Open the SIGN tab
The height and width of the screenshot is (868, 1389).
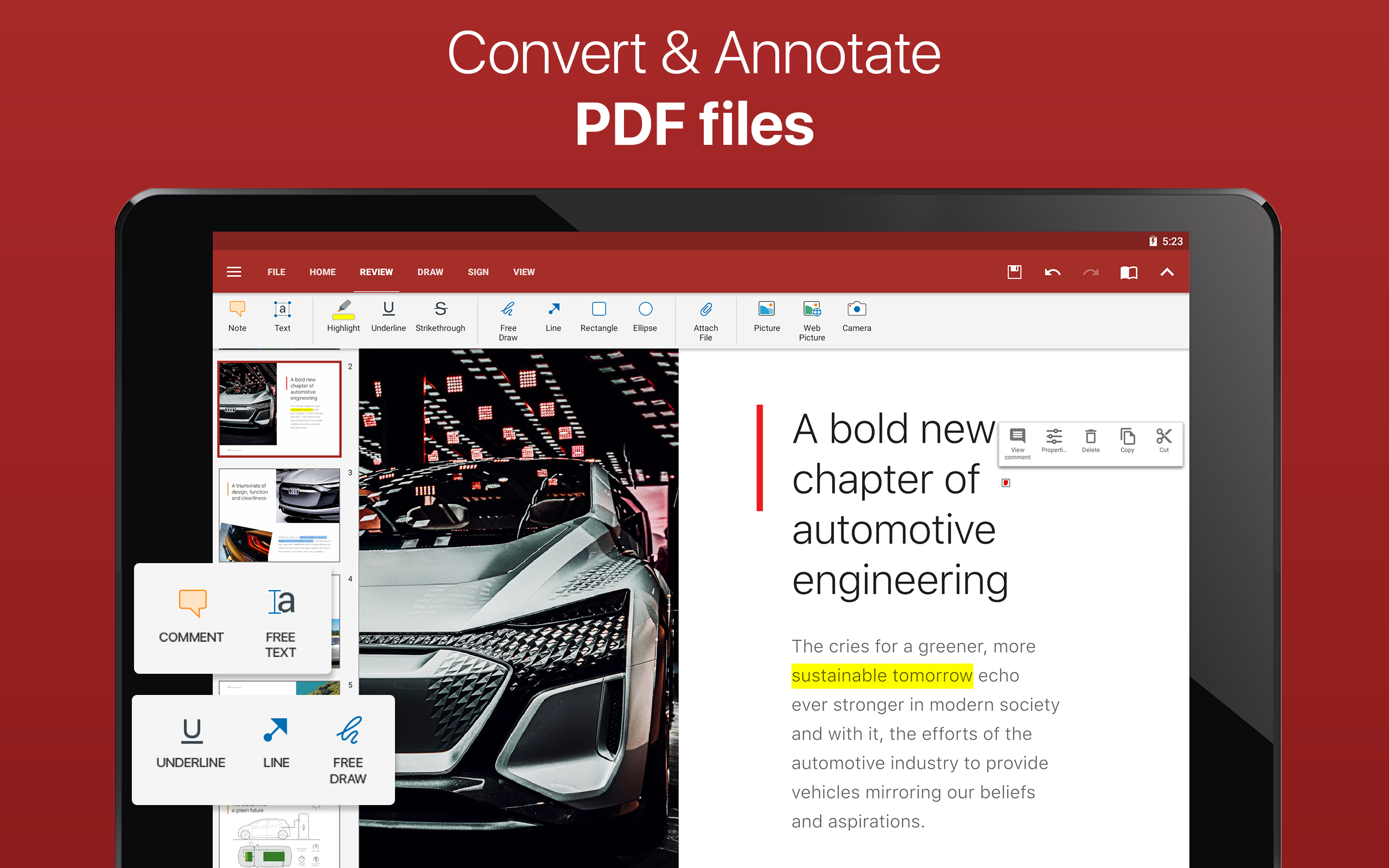click(477, 272)
